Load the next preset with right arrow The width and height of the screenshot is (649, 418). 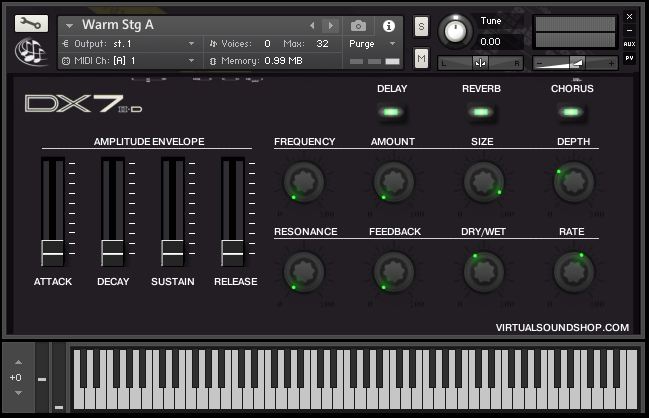pos(333,25)
